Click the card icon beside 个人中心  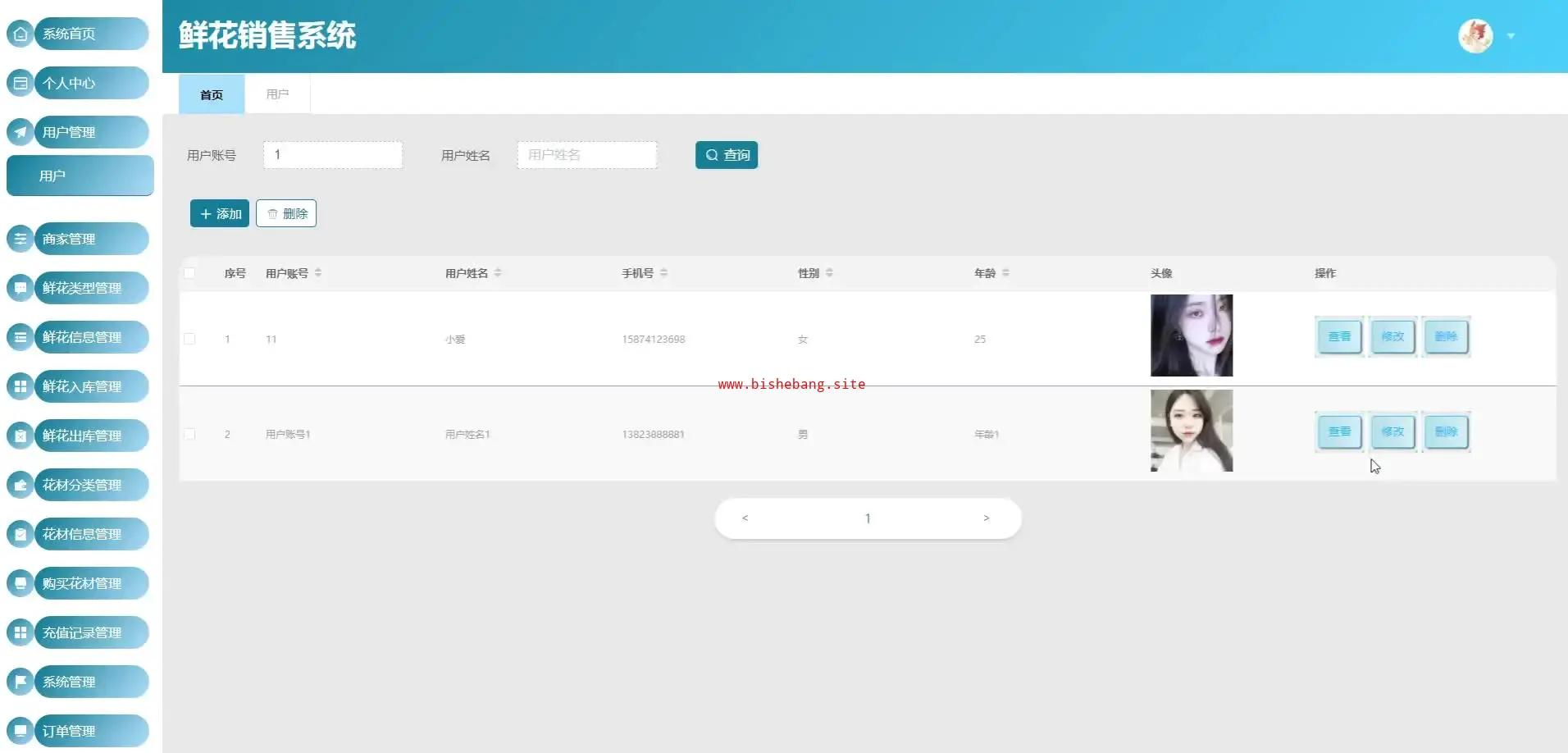coord(21,83)
